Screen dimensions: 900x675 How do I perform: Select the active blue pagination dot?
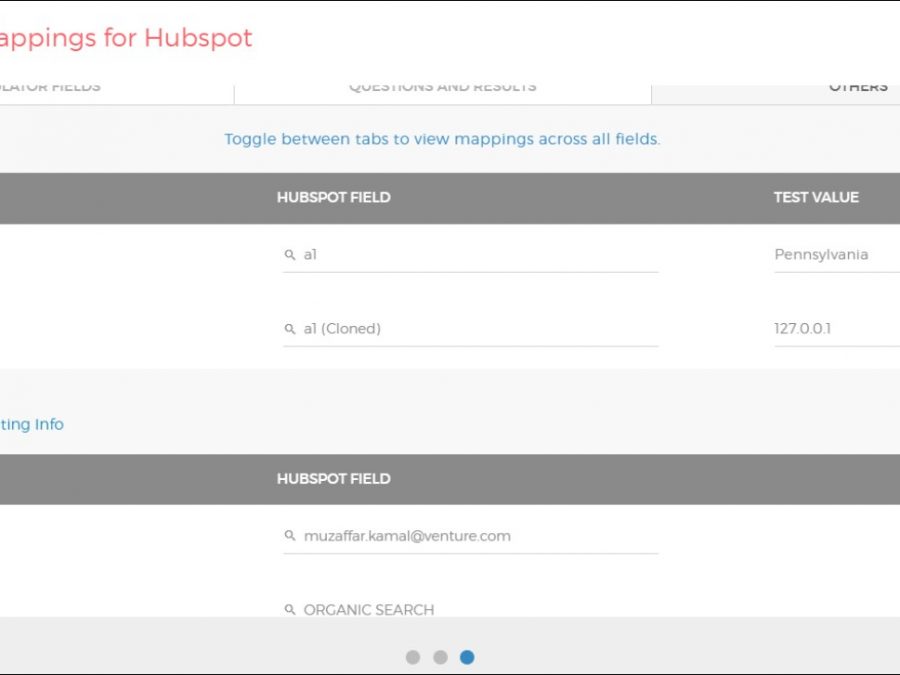[x=467, y=657]
